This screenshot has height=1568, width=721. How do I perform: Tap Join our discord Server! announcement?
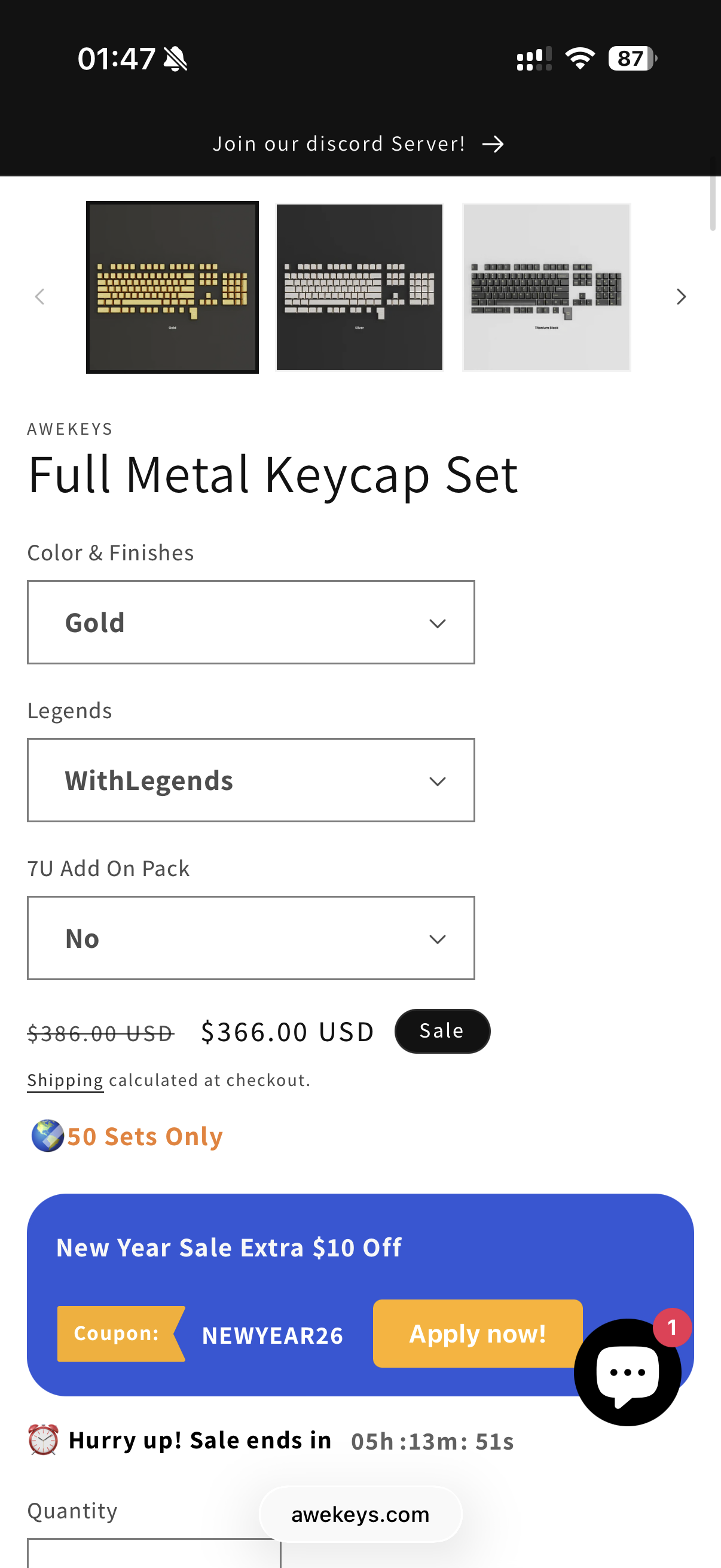coord(339,144)
